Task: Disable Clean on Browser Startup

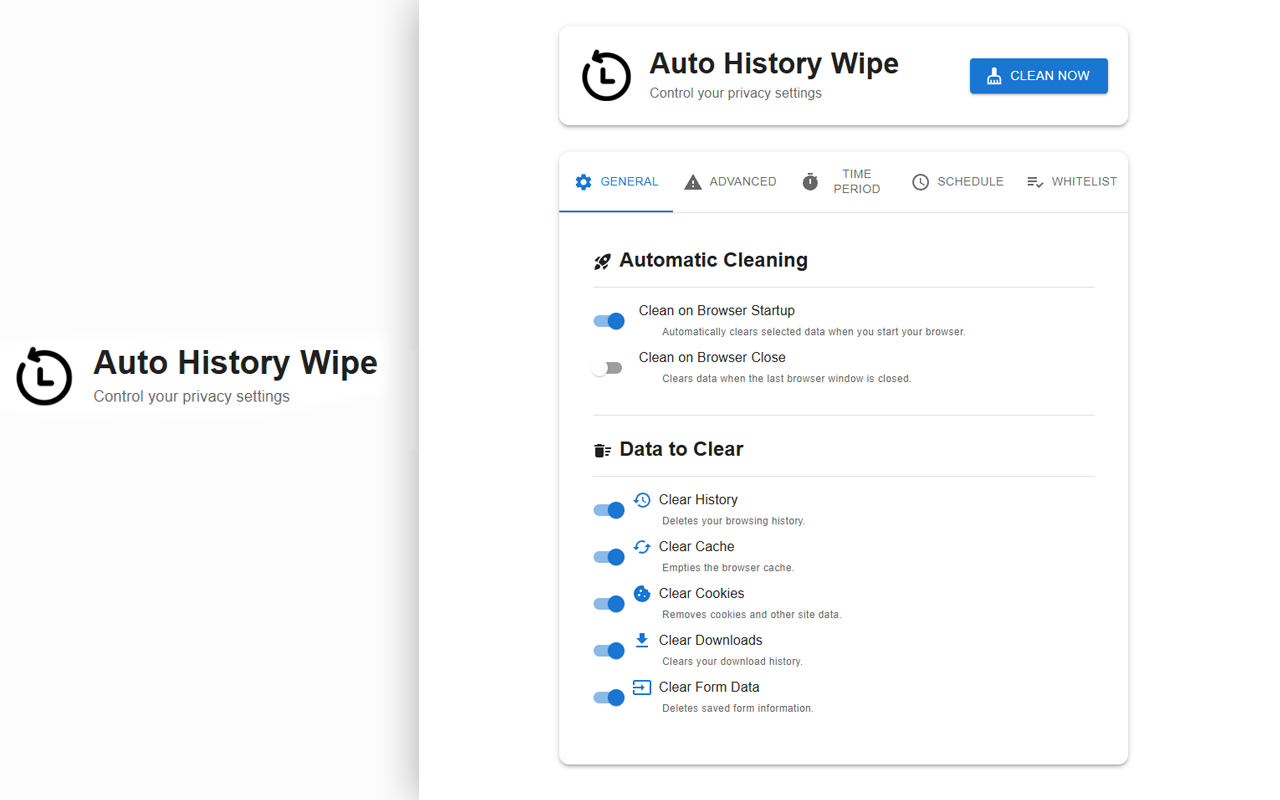Action: point(608,321)
